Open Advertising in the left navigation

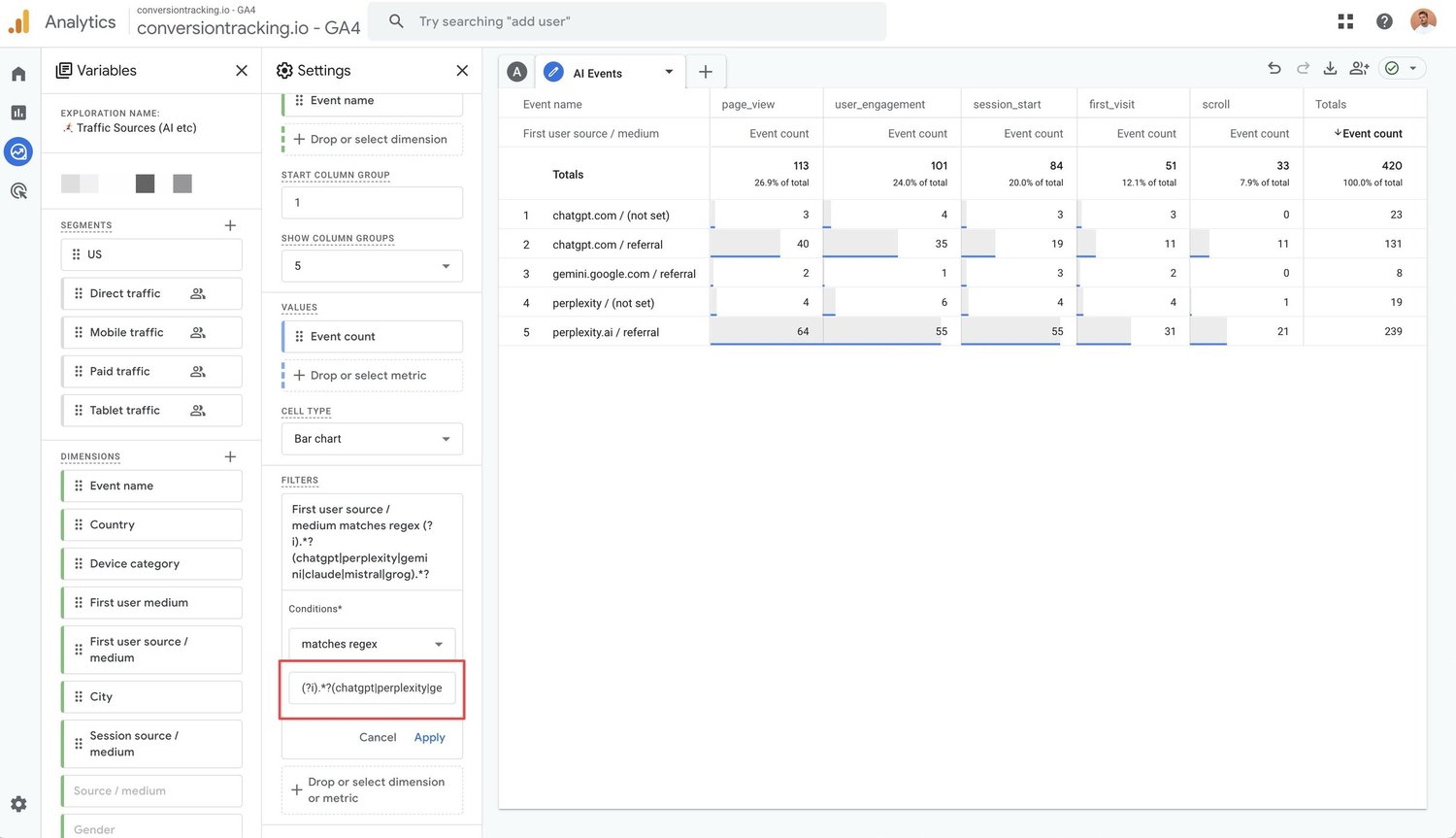point(18,190)
